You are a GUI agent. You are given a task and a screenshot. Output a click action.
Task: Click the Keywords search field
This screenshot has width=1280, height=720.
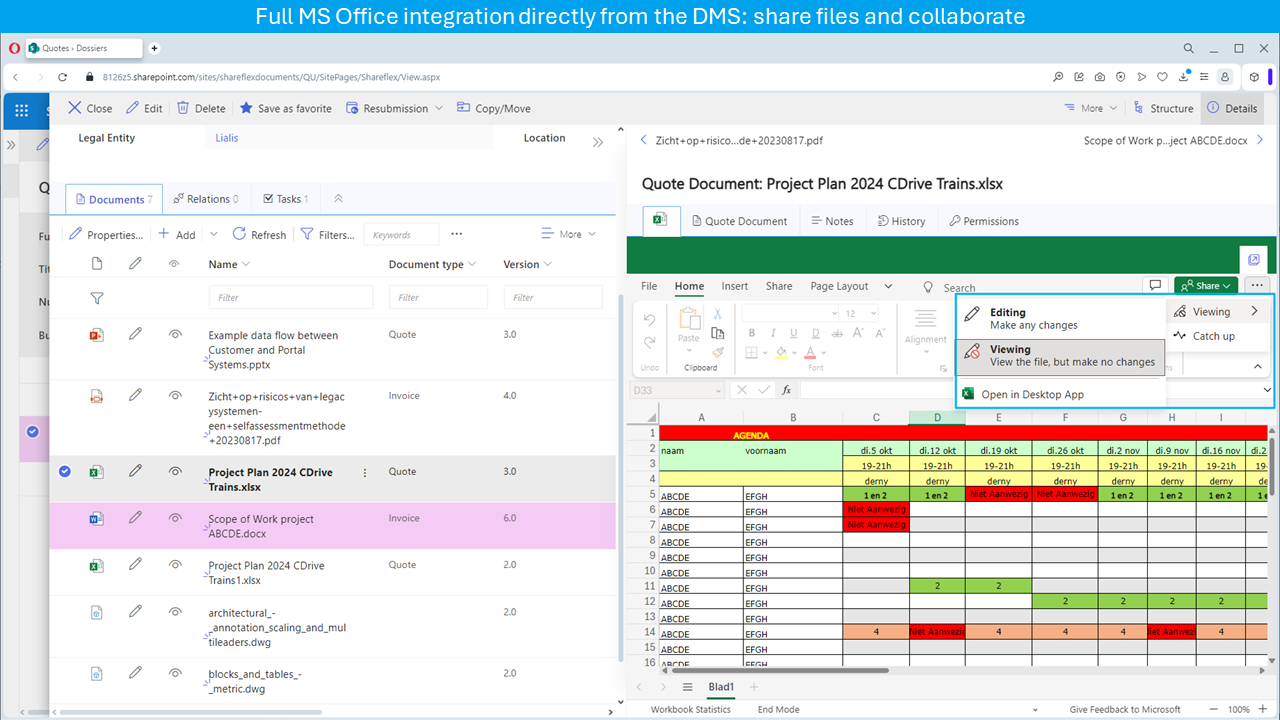401,234
